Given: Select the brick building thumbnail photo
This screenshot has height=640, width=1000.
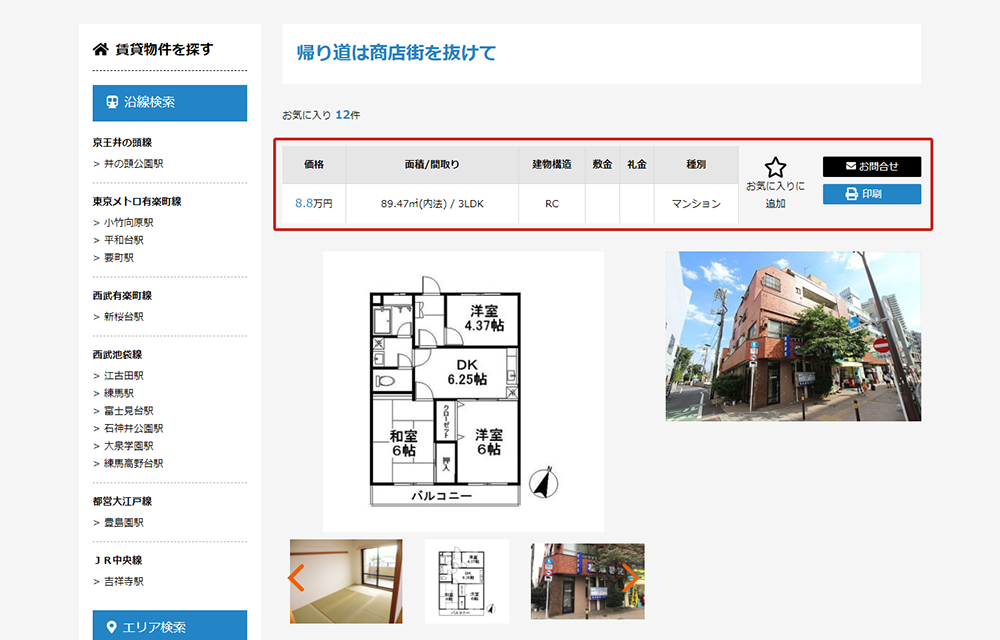Looking at the screenshot, I should point(587,581).
